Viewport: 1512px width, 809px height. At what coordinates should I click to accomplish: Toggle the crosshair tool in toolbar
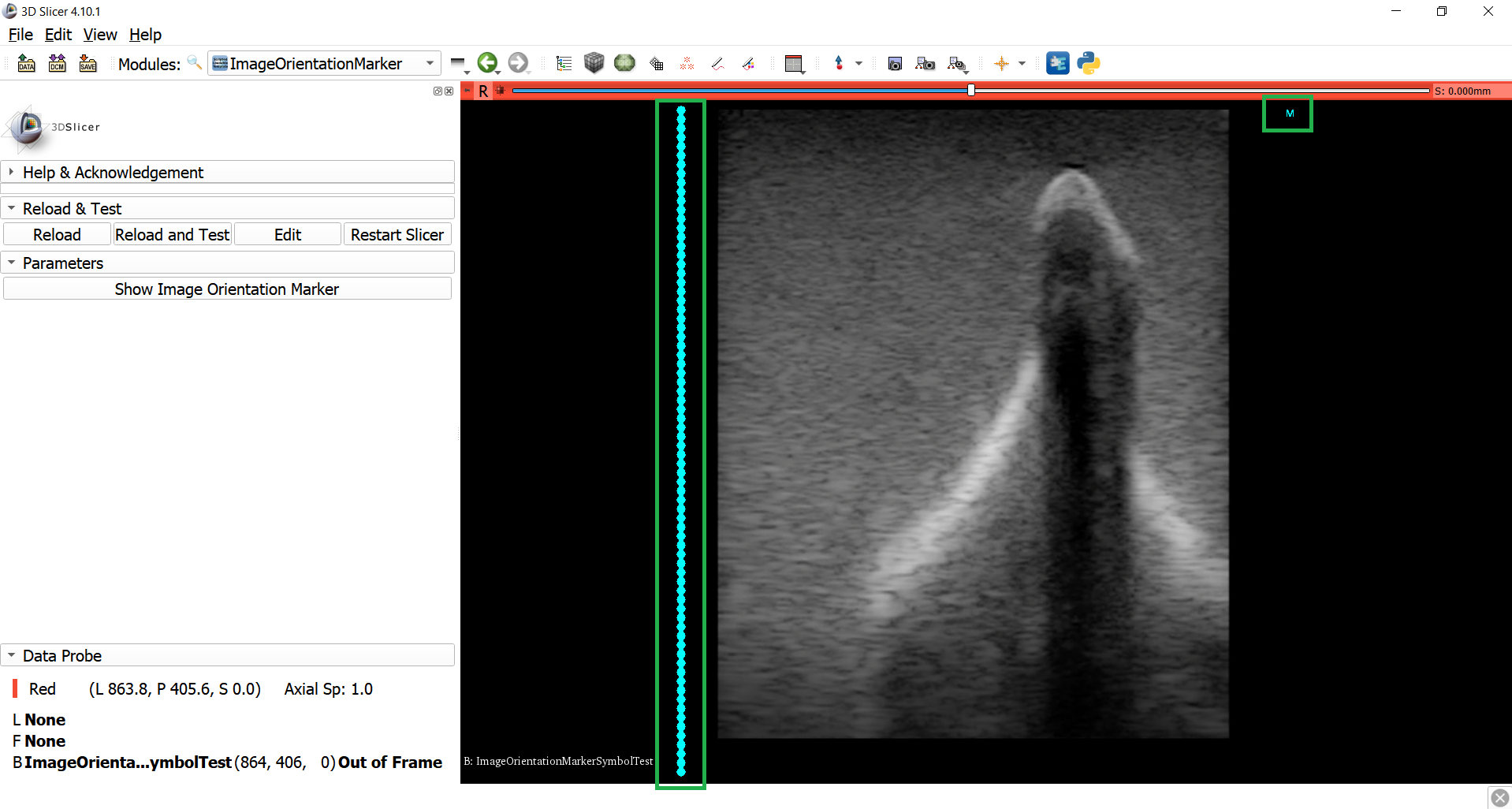click(1001, 64)
